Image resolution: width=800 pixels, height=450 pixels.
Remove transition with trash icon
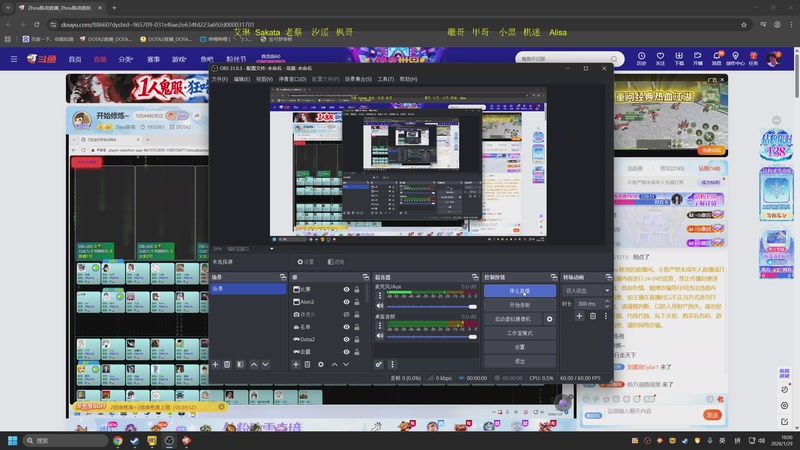[593, 316]
